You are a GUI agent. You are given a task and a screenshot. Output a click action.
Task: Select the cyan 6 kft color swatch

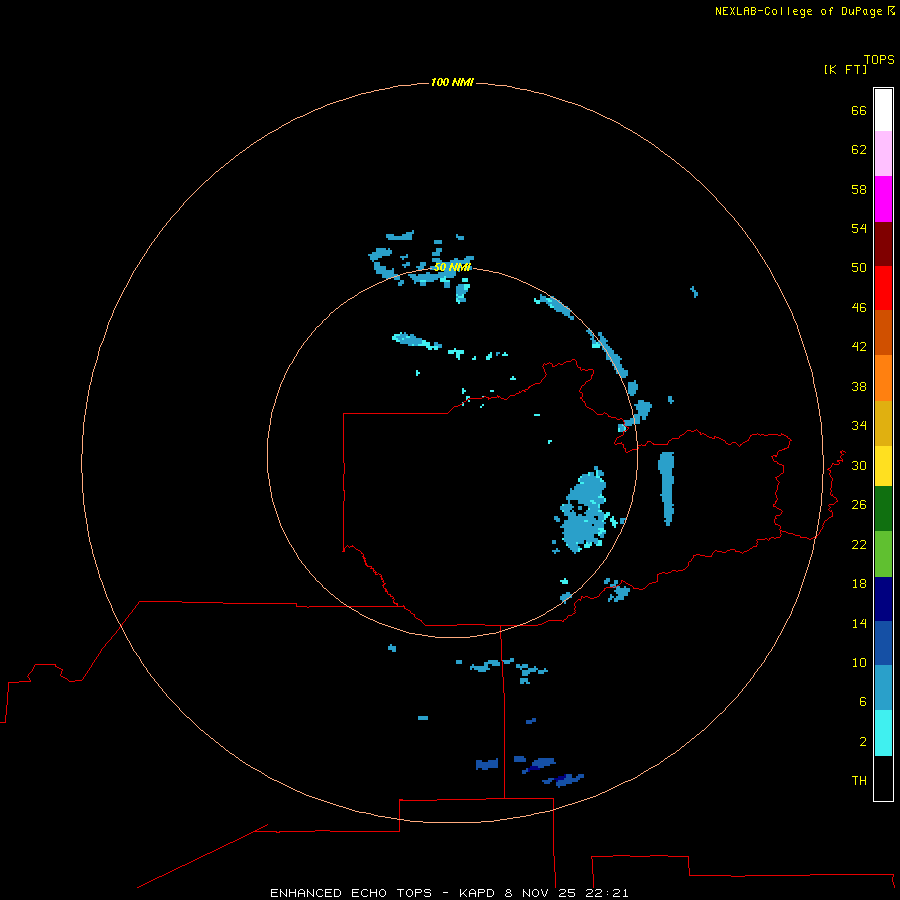click(x=883, y=733)
